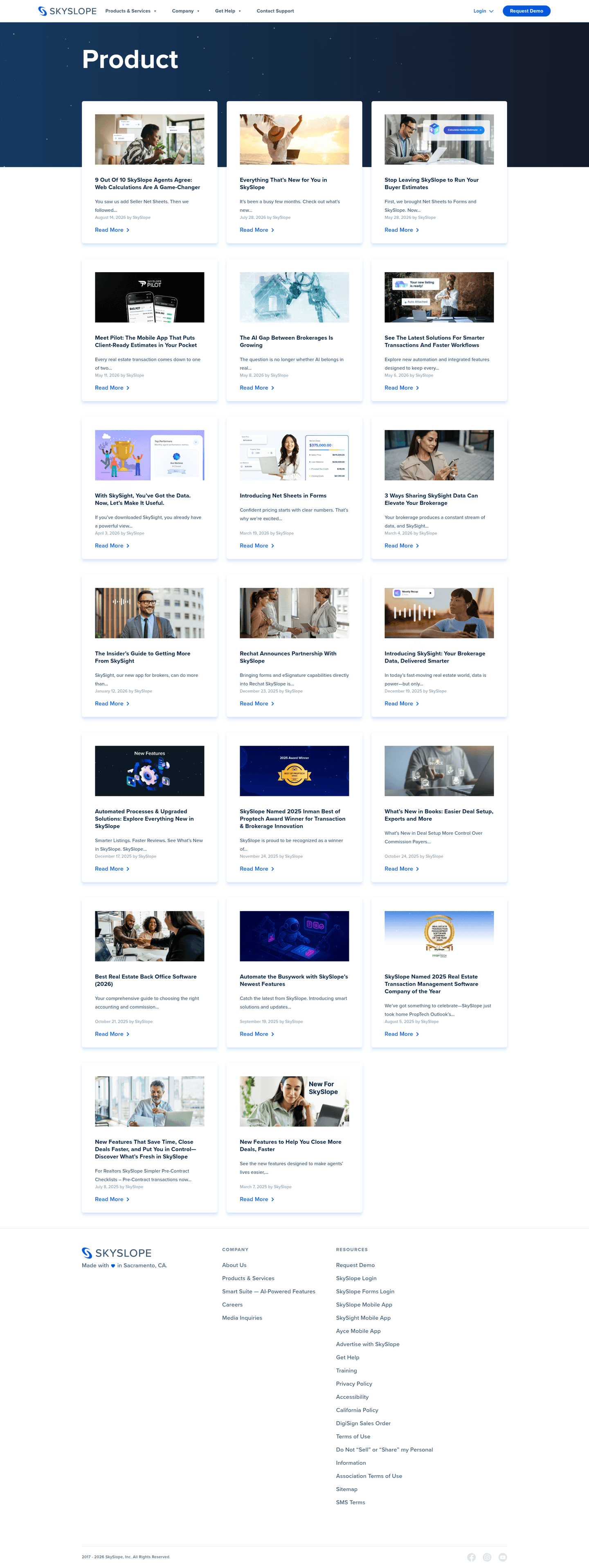The width and height of the screenshot is (589, 1568).
Task: Open Products & Services footer link
Action: click(248, 1278)
